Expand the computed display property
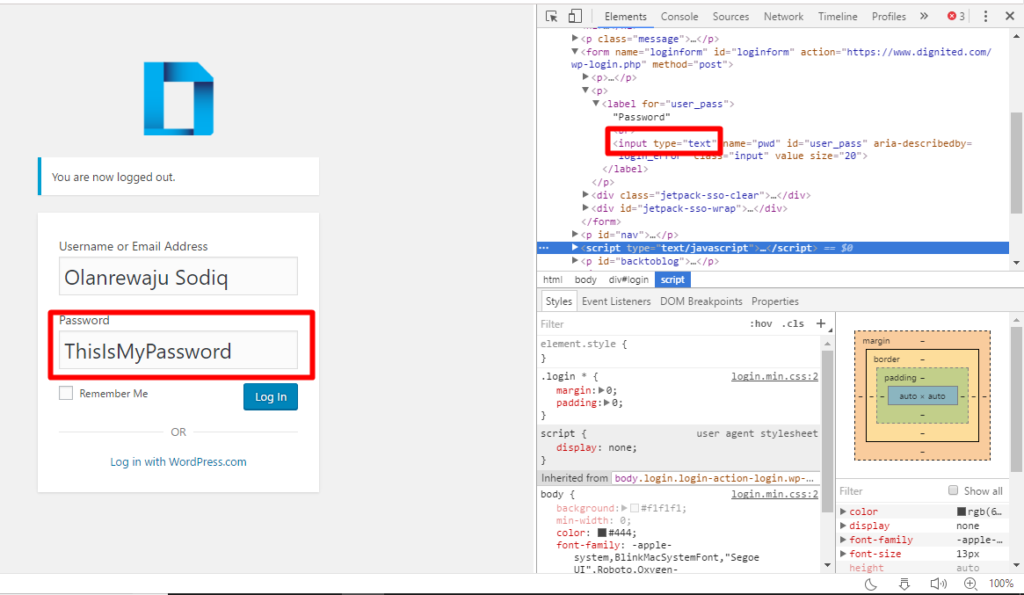1024x595 pixels. point(843,526)
